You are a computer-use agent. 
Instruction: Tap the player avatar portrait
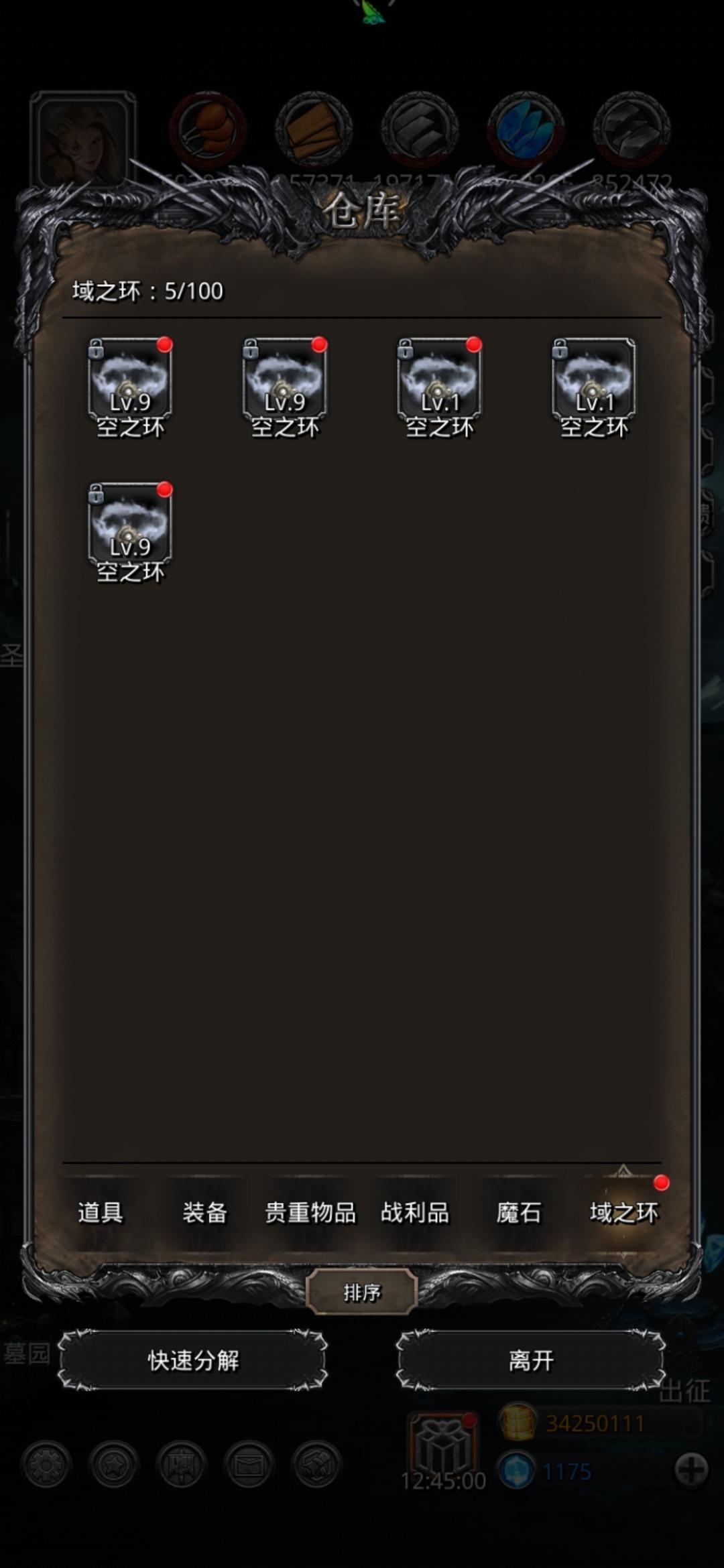(82, 139)
